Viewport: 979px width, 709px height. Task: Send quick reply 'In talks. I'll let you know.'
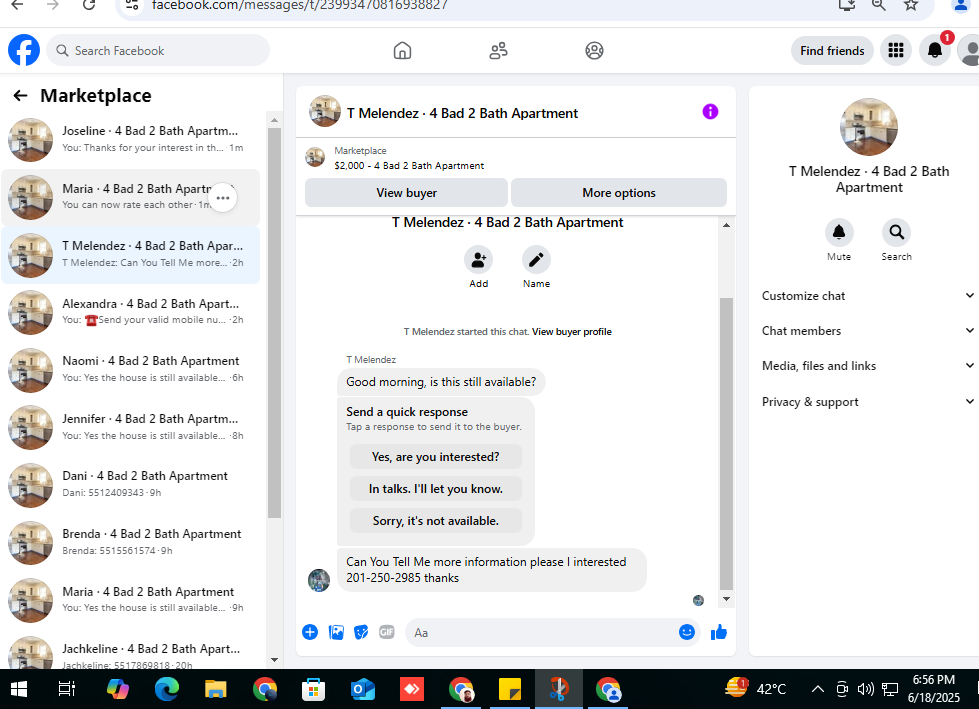point(436,489)
